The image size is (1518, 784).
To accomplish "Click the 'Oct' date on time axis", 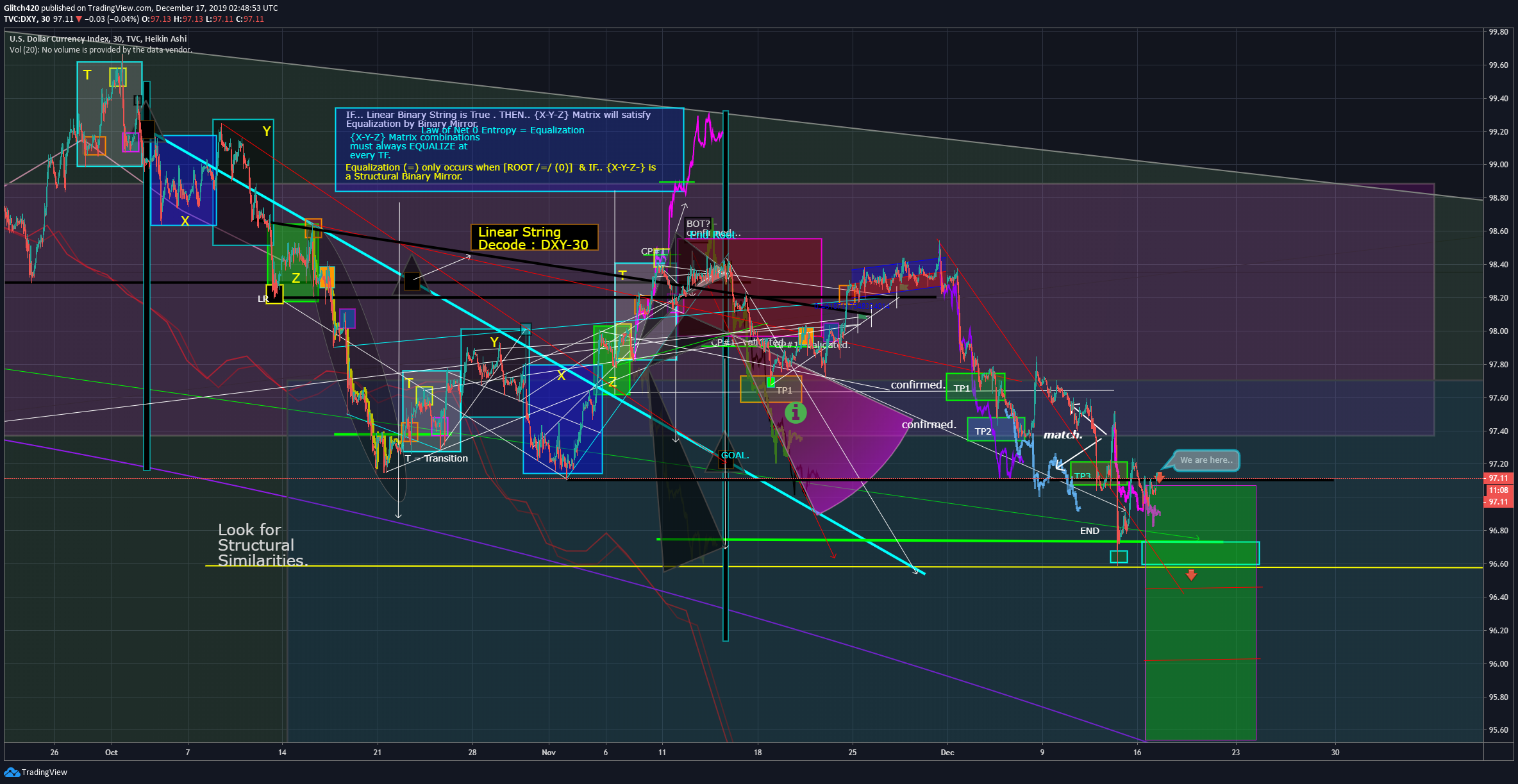I will point(112,753).
